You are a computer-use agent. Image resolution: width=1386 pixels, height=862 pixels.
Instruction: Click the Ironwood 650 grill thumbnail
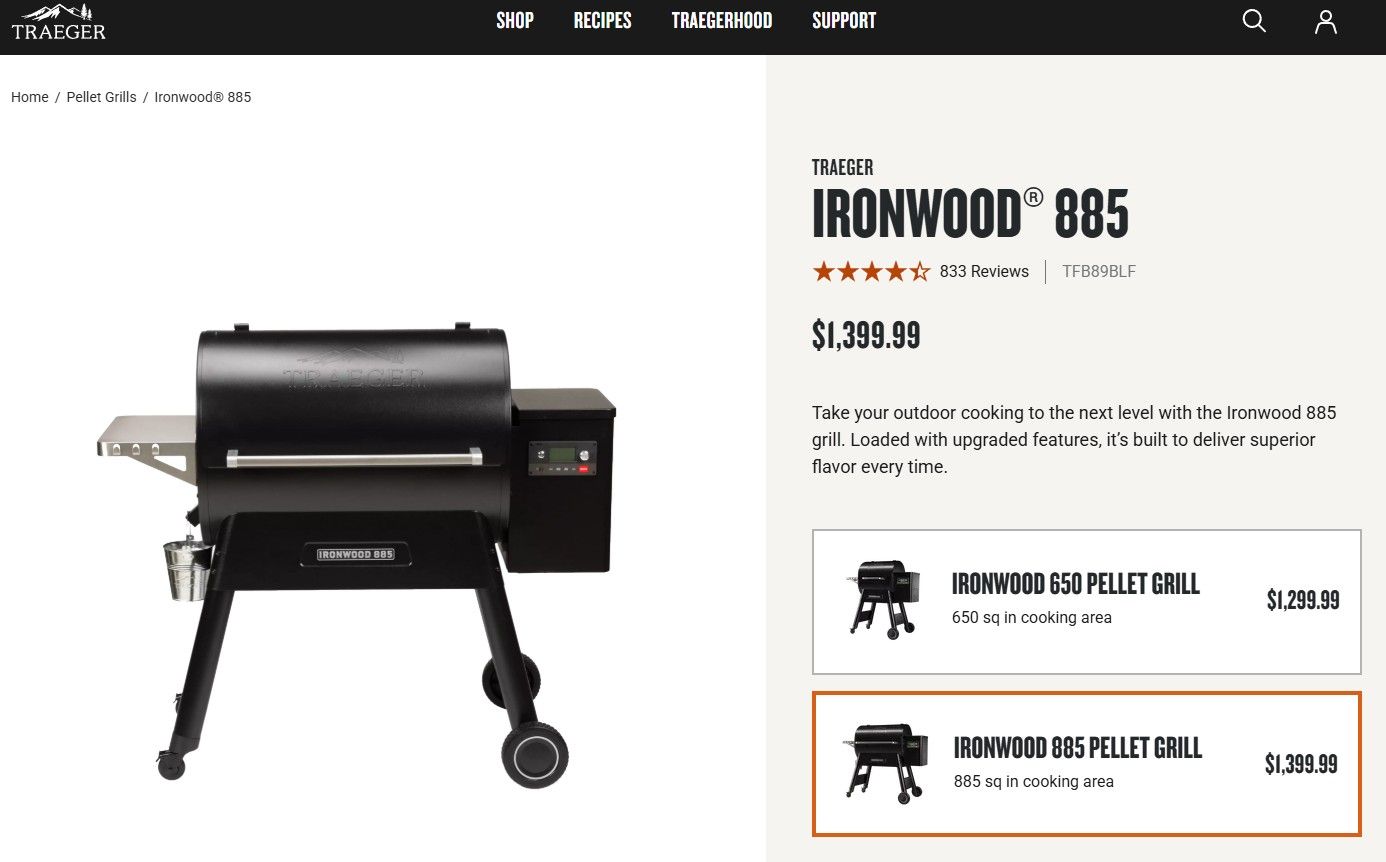click(x=881, y=599)
